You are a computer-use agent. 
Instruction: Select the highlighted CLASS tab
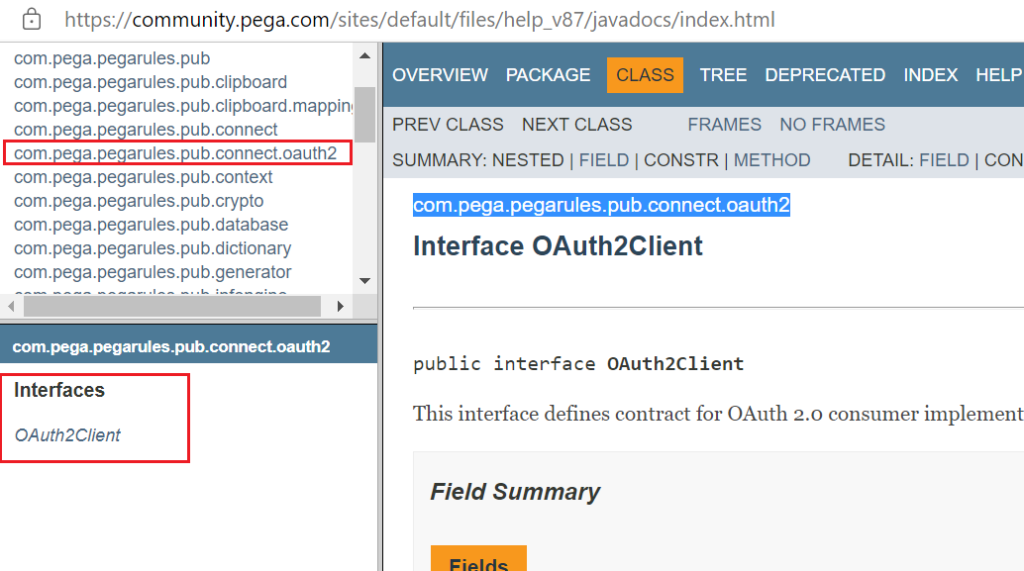pos(645,75)
